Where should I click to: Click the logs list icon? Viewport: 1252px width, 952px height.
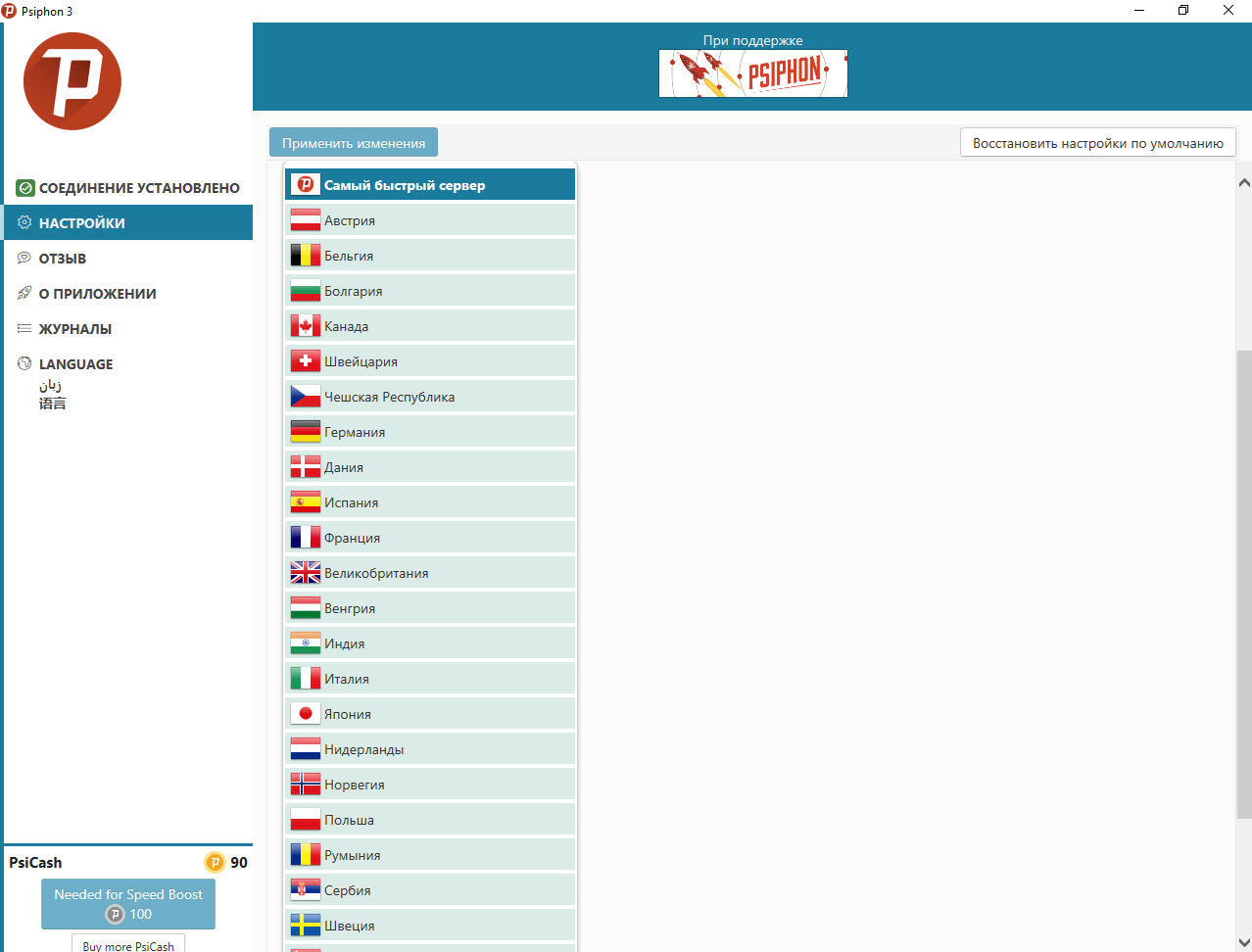pos(24,329)
